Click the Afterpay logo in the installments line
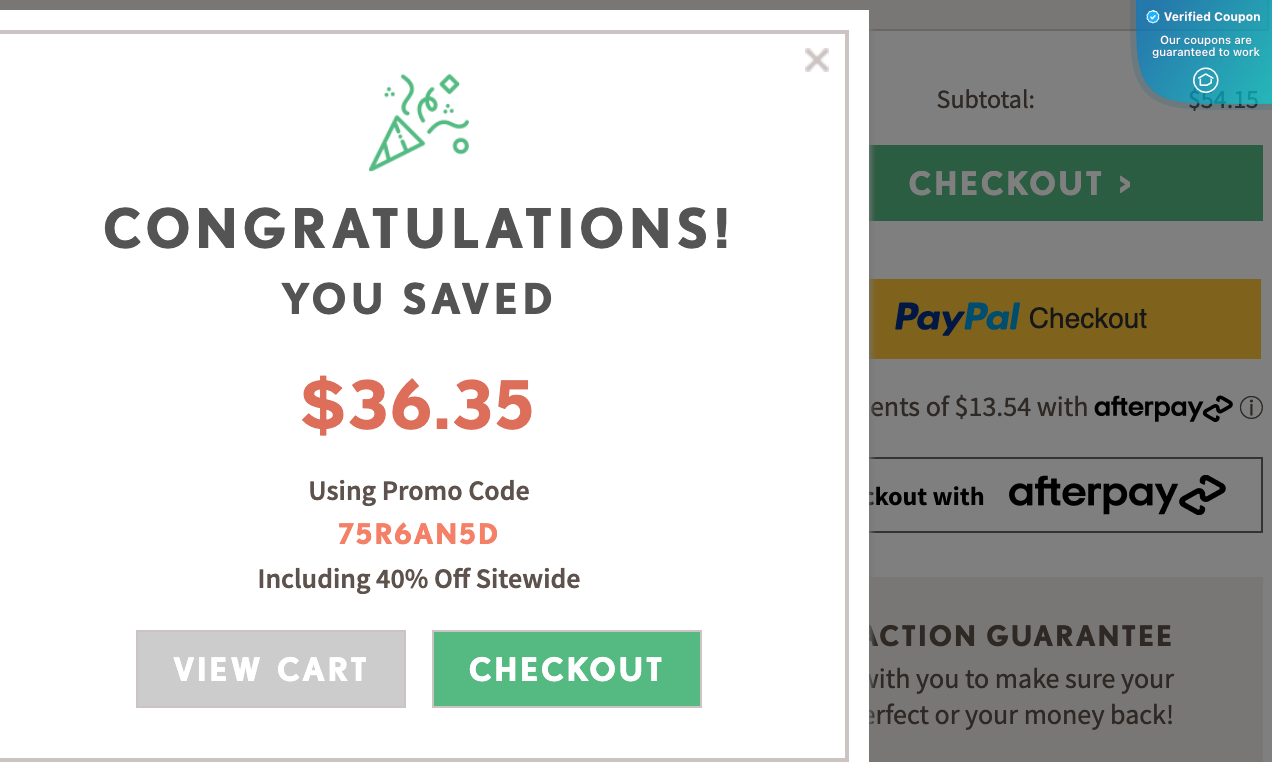Image resolution: width=1272 pixels, height=762 pixels. coord(1163,408)
